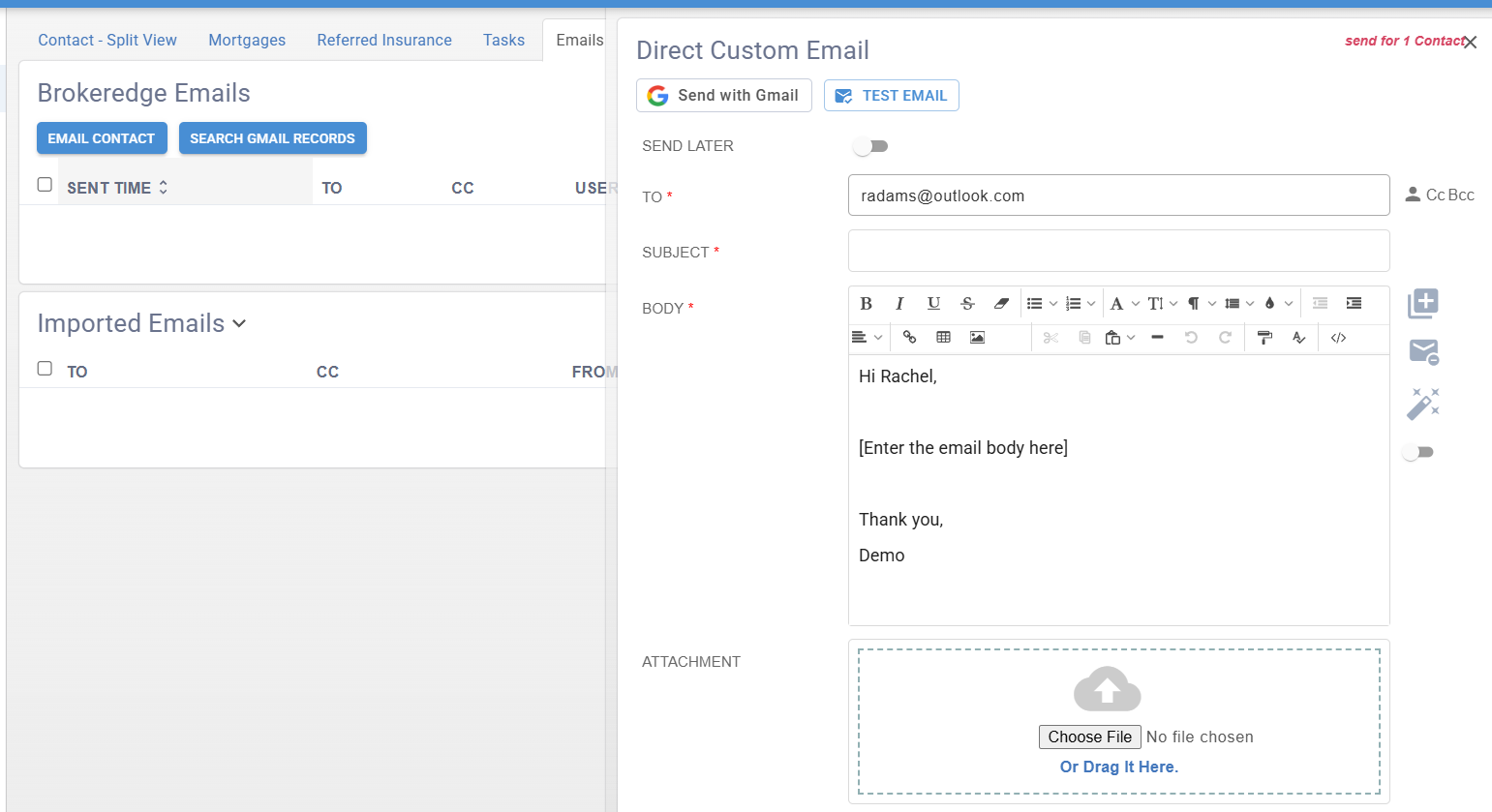Open the font size dropdown arrow
1492x812 pixels.
[x=1173, y=304]
